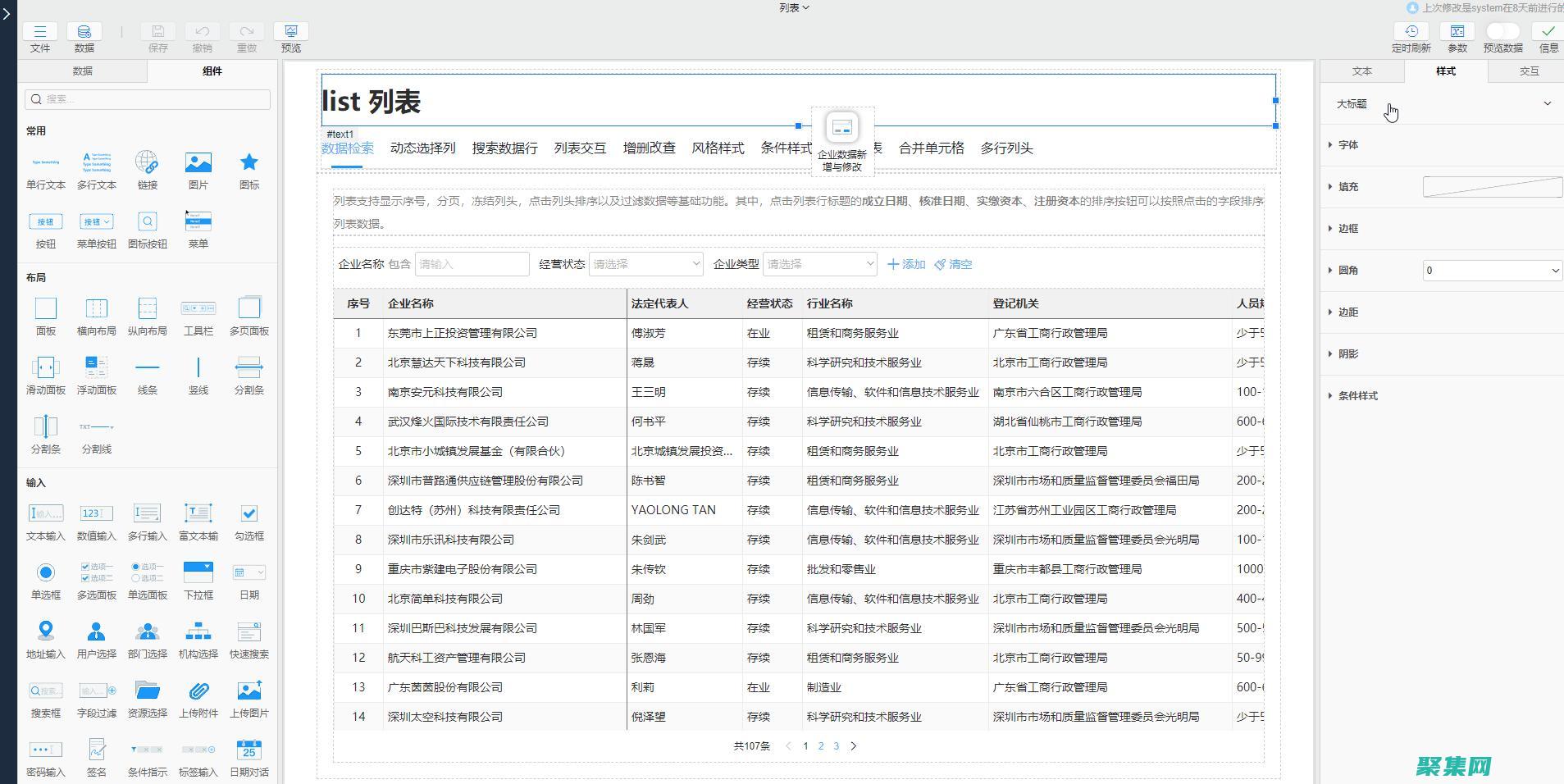Click the 填充 fill color swatch
Viewport: 1564px width, 784px height.
pyautogui.click(x=1490, y=187)
